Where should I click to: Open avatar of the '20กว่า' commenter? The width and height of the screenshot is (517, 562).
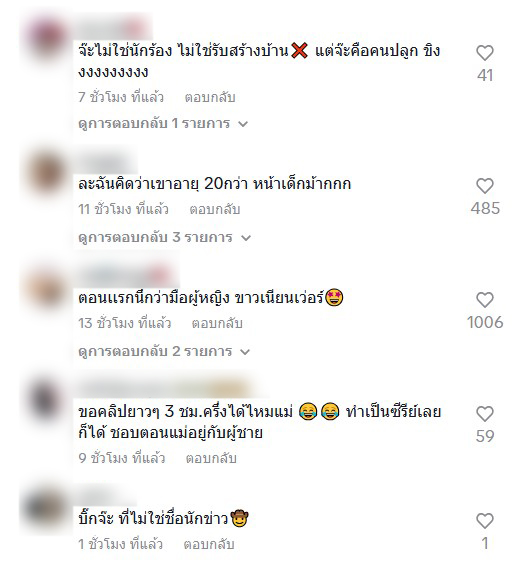tap(46, 174)
